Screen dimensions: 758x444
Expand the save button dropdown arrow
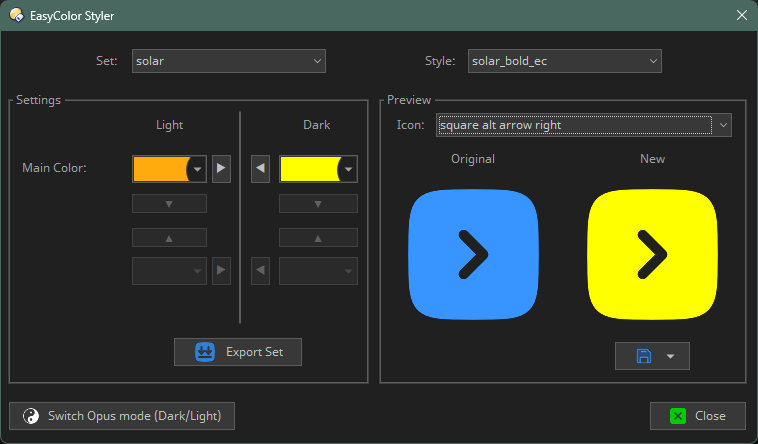click(670, 356)
